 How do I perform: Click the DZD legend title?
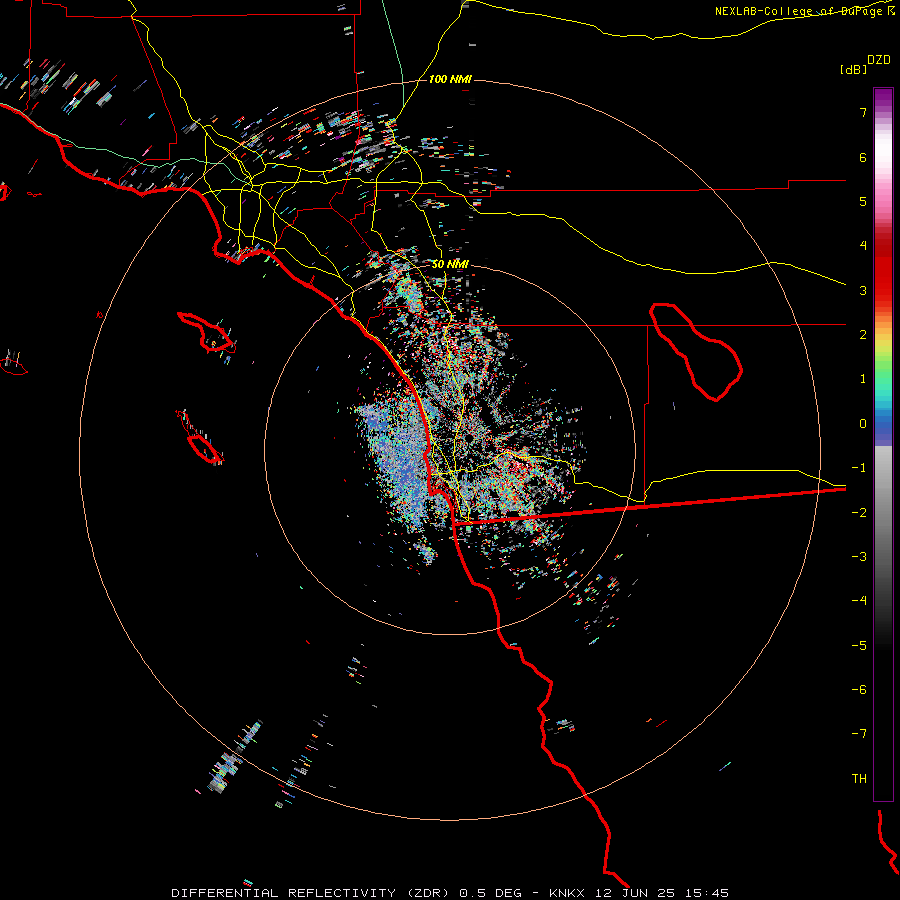click(x=879, y=60)
